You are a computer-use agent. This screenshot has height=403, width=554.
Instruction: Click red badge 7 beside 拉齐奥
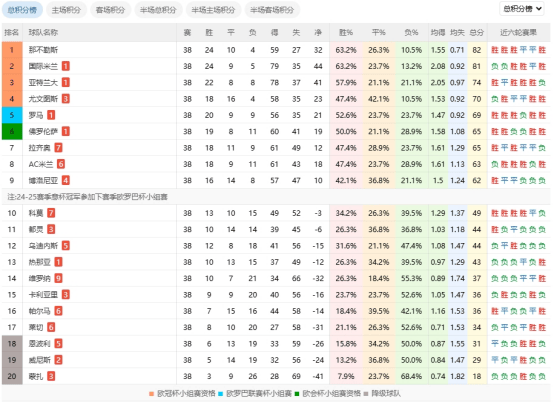[x=58, y=148]
